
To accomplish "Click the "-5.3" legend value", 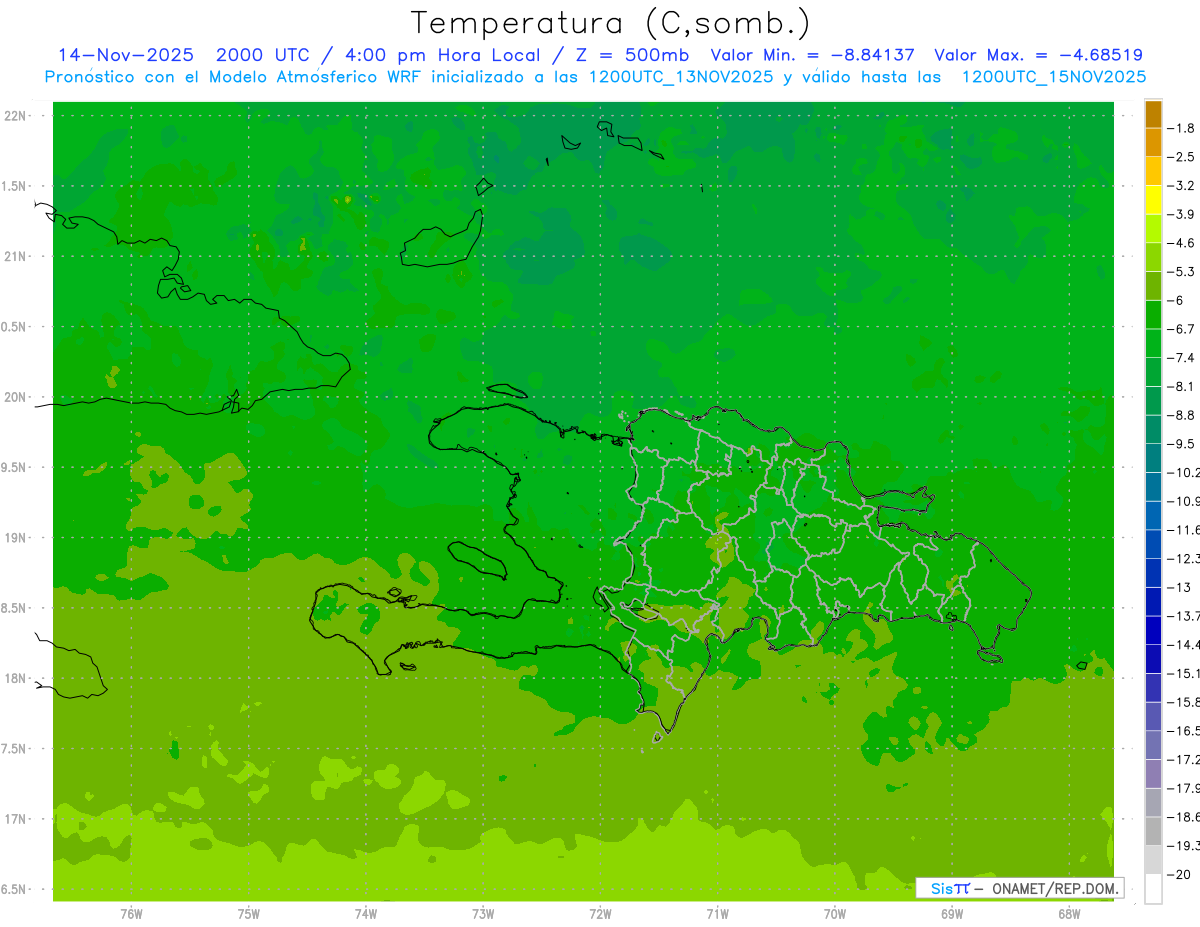I will [1182, 272].
